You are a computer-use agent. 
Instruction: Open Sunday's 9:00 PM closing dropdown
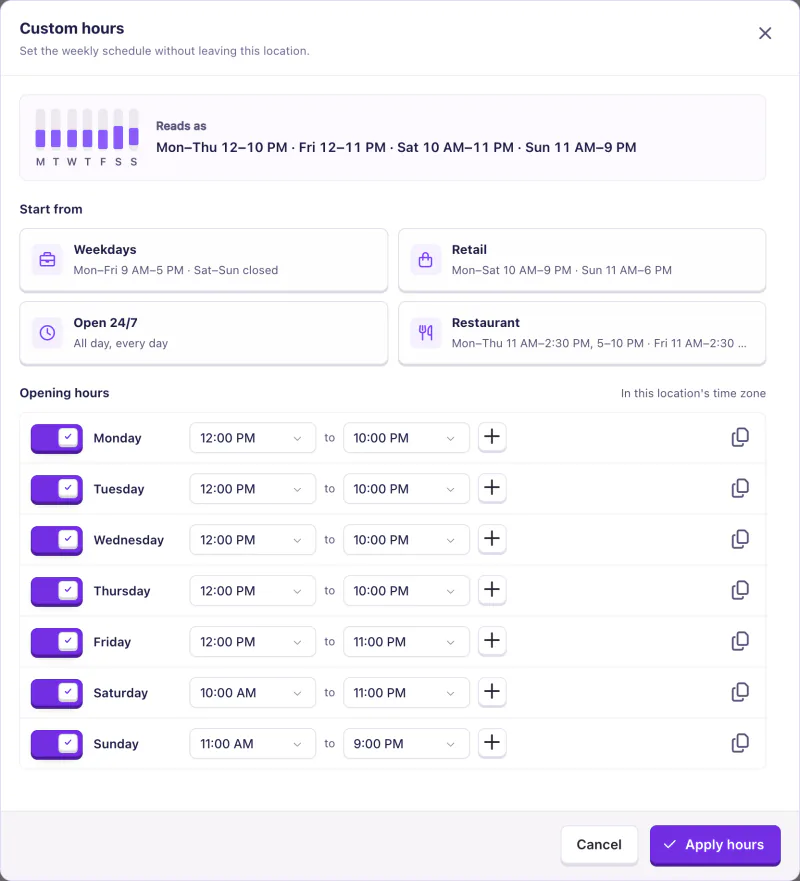pyautogui.click(x=406, y=744)
